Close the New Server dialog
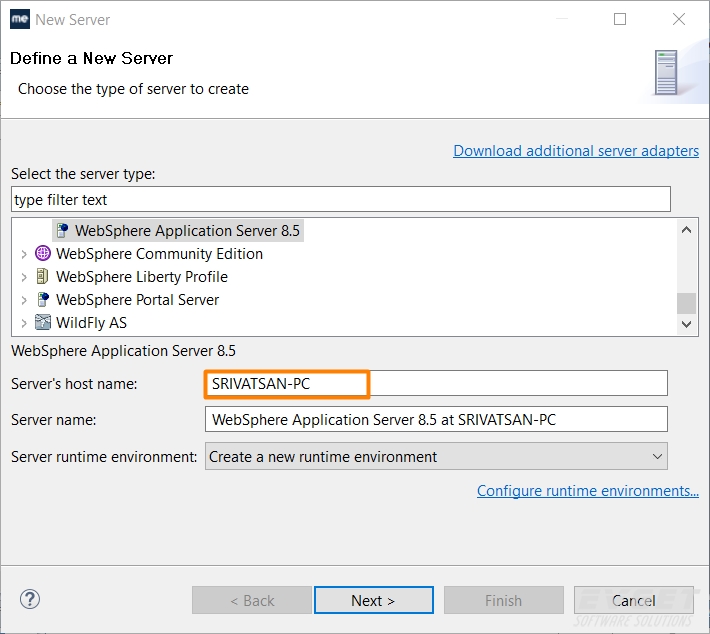Screen dimensions: 710x634 [679, 19]
